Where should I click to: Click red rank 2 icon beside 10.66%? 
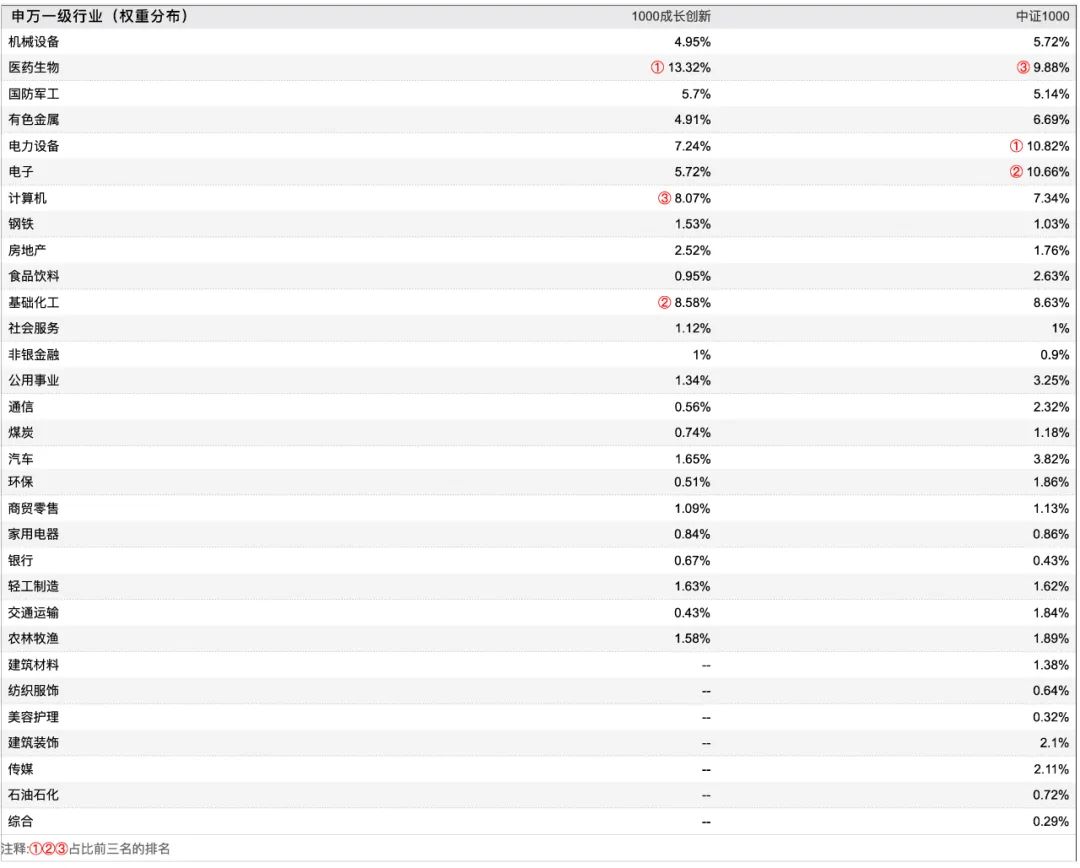click(1016, 172)
